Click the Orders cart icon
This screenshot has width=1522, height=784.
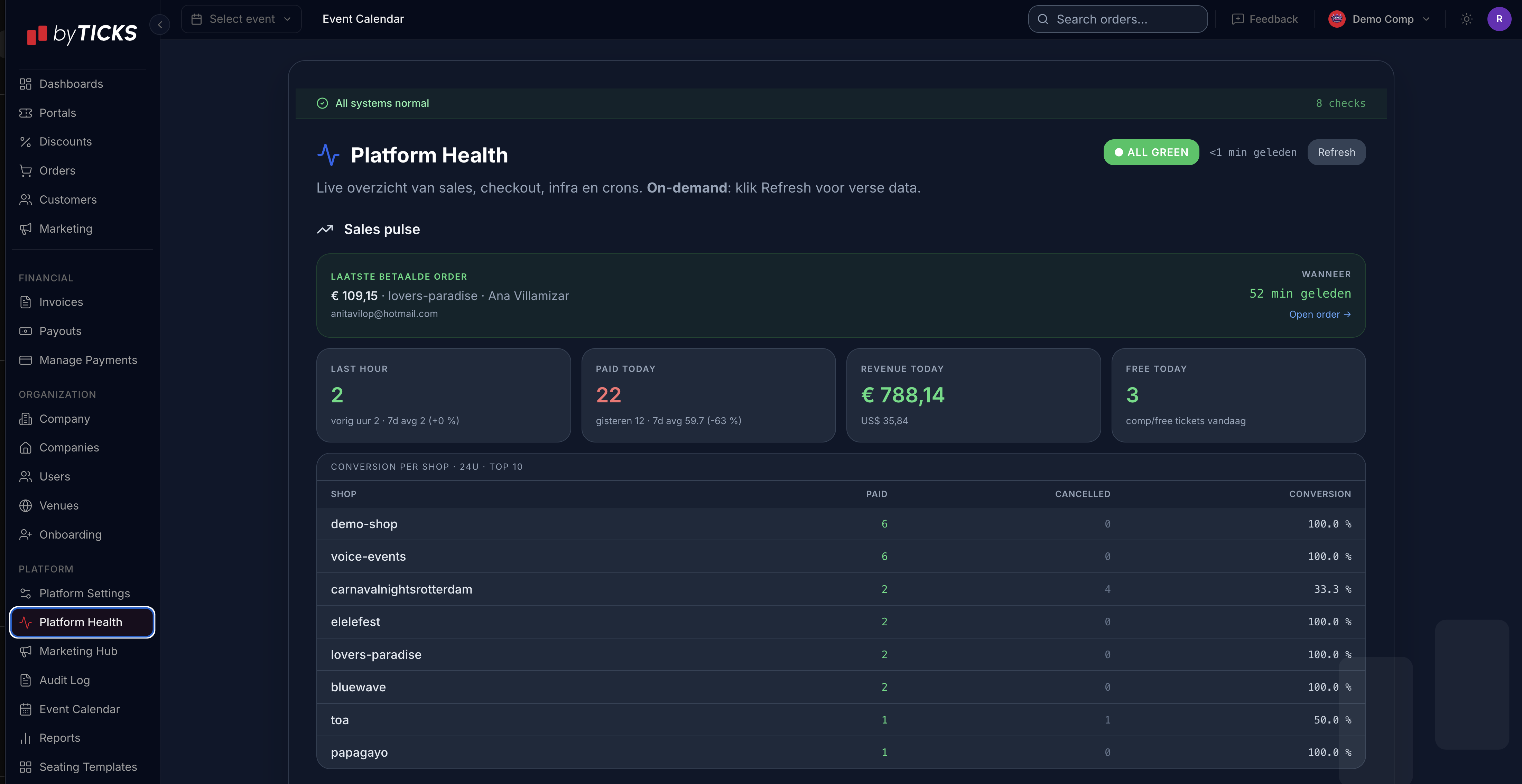(x=25, y=171)
